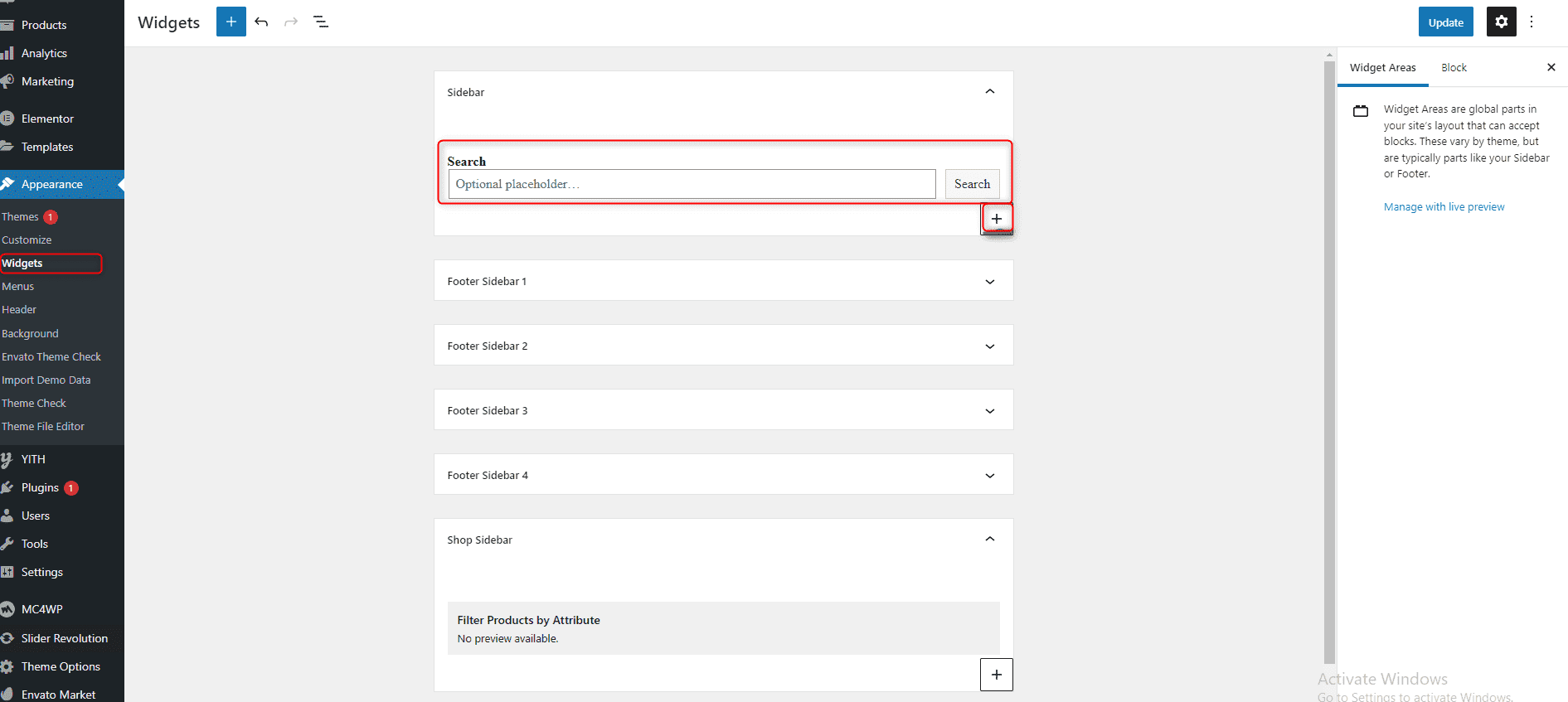Screen dimensions: 1568x702
Task: Close the settings panel with X
Action: pyautogui.click(x=1551, y=67)
